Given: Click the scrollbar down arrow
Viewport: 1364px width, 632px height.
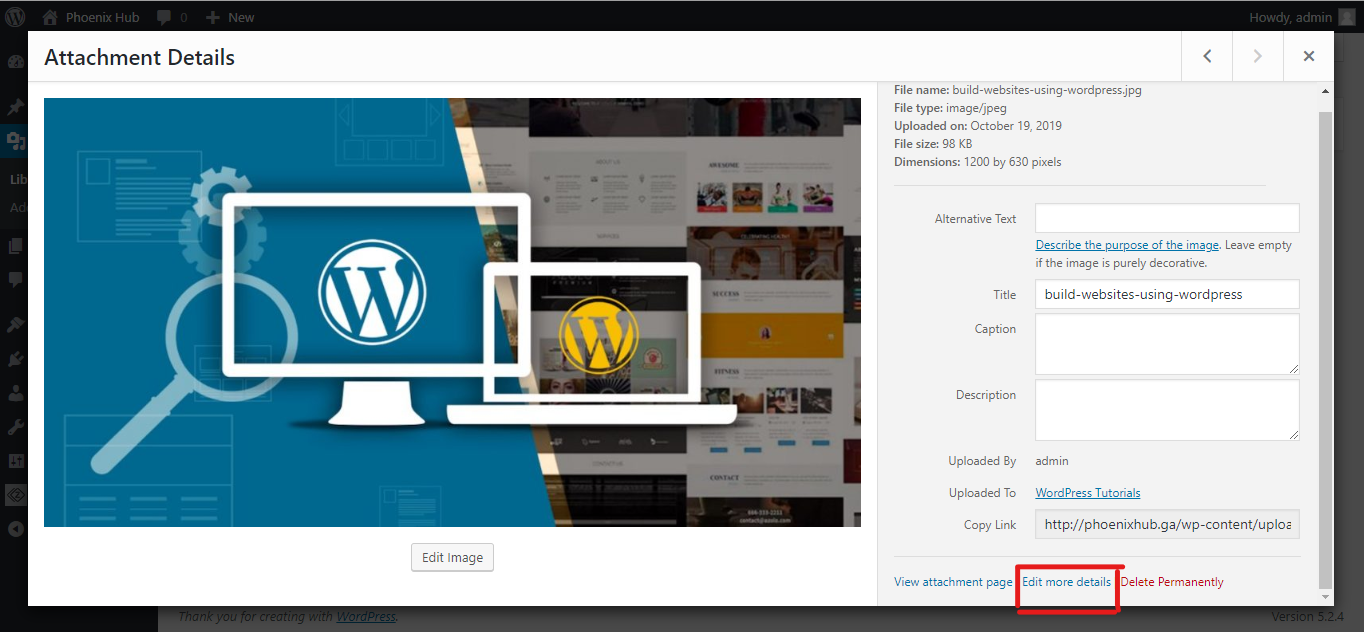Looking at the screenshot, I should (x=1326, y=597).
